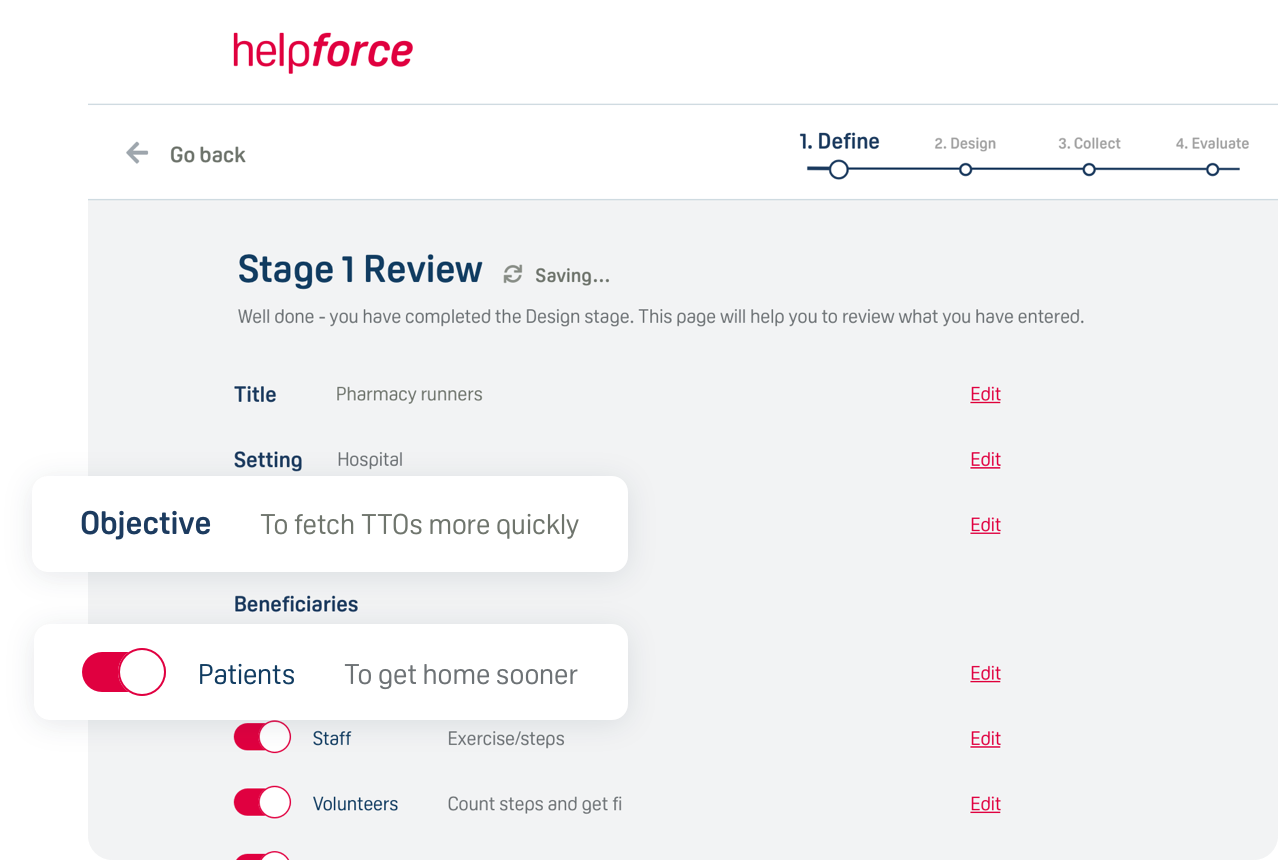
Task: Select the 1. Define step label
Action: [x=839, y=141]
